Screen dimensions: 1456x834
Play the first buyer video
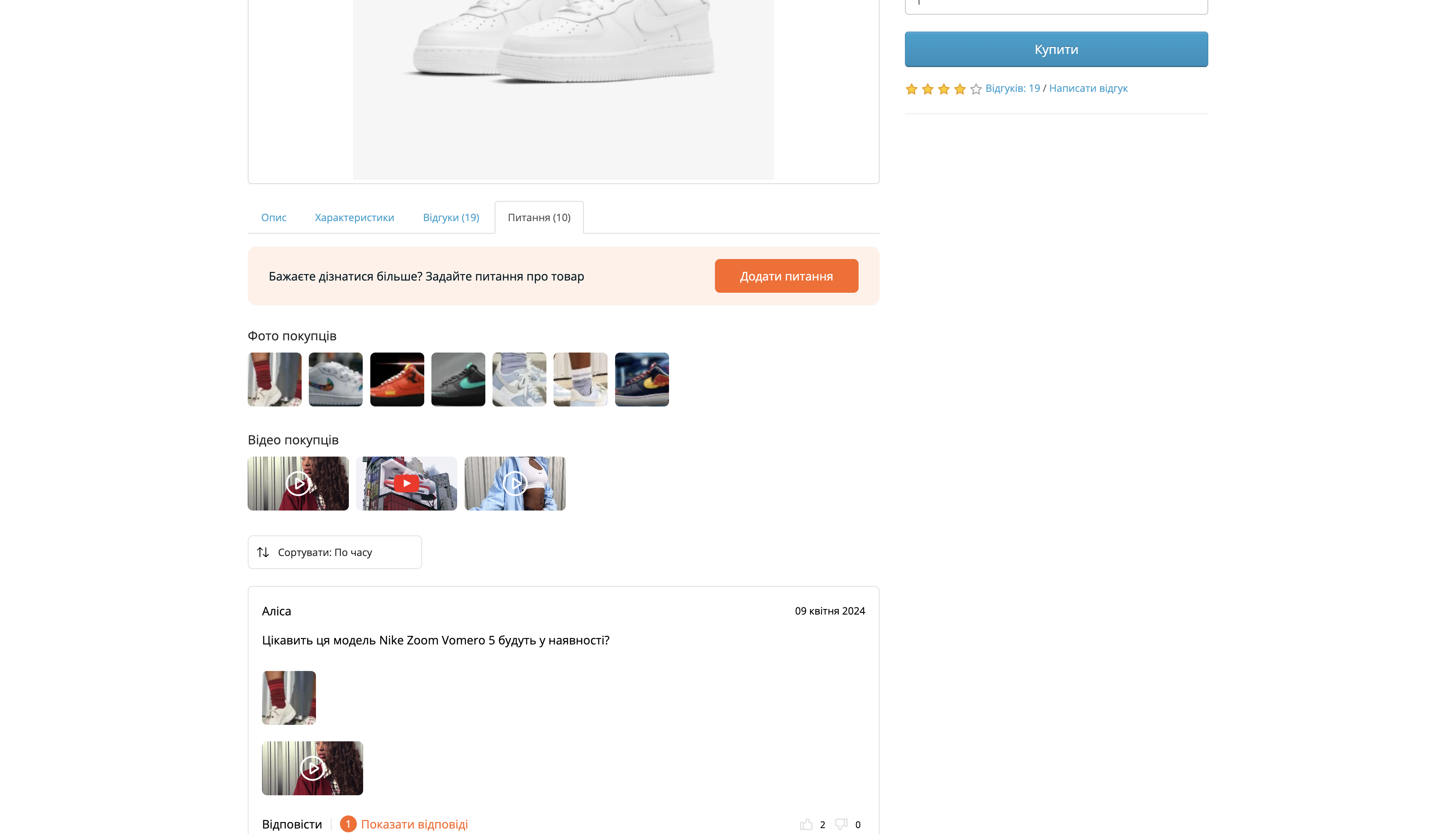click(x=298, y=484)
